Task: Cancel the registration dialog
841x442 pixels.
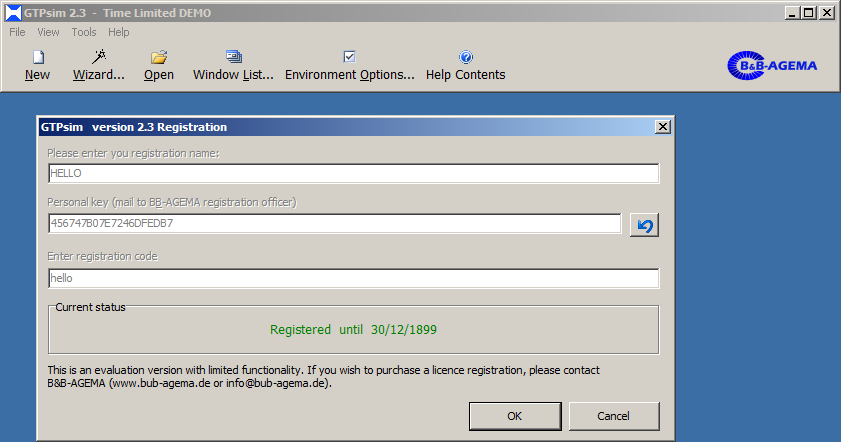Action: [614, 416]
